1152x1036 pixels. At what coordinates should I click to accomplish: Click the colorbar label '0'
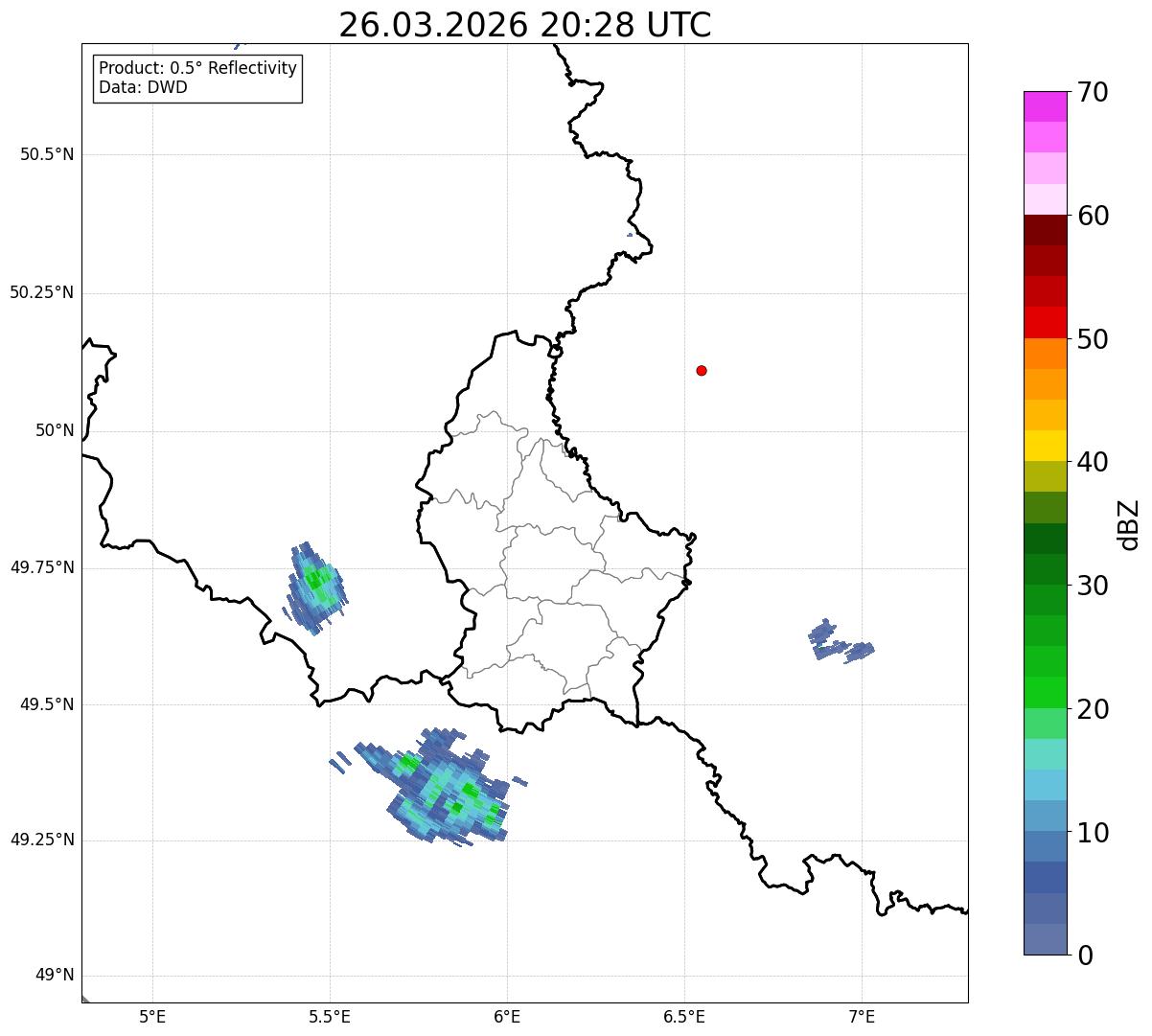1085,955
